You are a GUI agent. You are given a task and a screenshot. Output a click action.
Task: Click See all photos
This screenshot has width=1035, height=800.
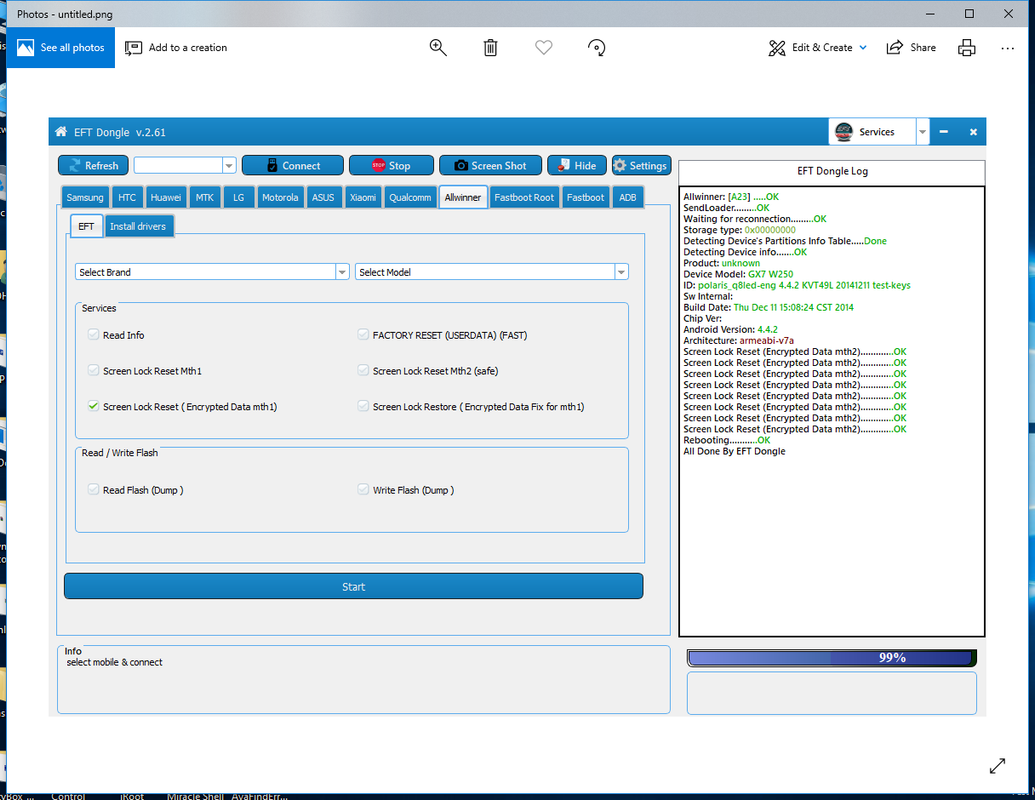pos(61,48)
